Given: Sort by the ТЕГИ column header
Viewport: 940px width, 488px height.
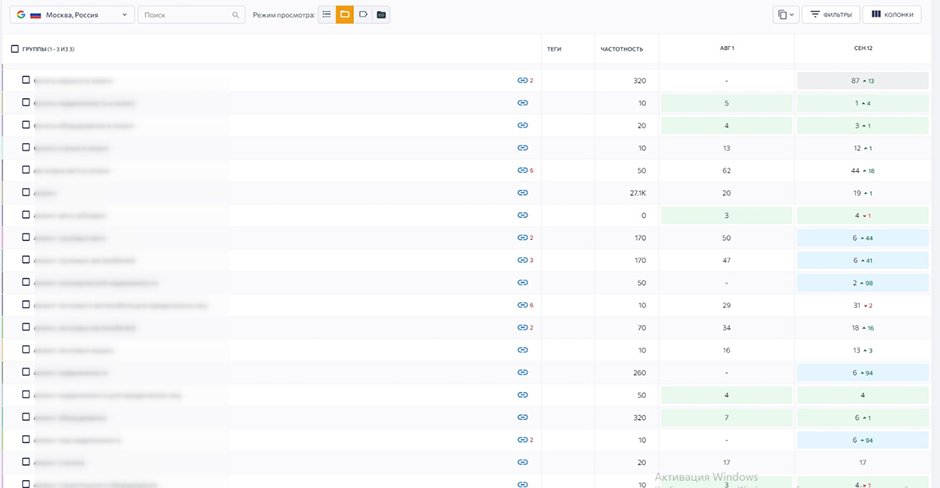Looking at the screenshot, I should 554,49.
